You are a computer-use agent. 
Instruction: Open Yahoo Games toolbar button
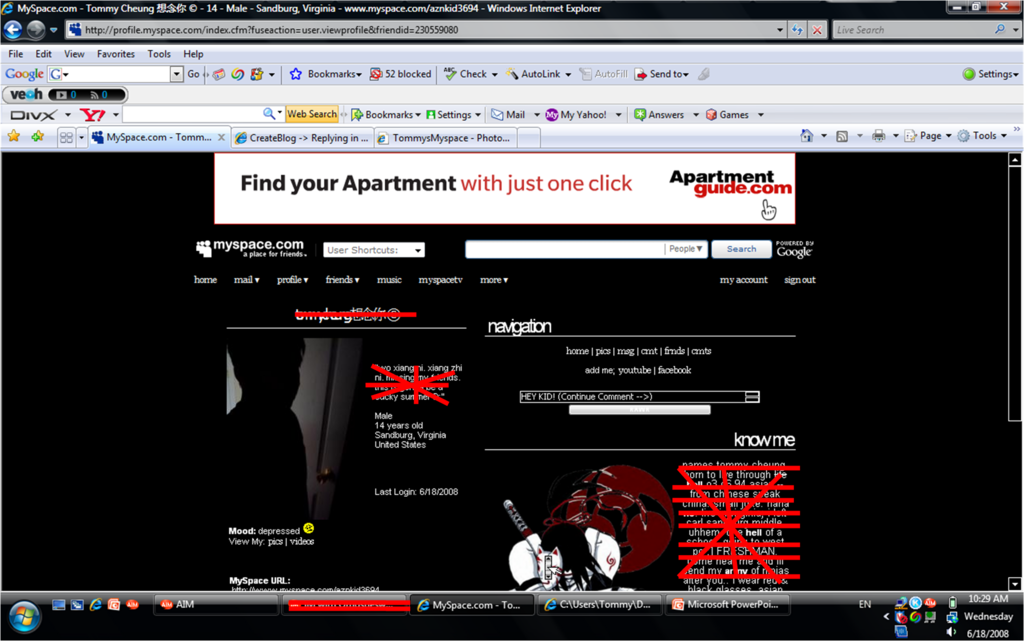[727, 115]
